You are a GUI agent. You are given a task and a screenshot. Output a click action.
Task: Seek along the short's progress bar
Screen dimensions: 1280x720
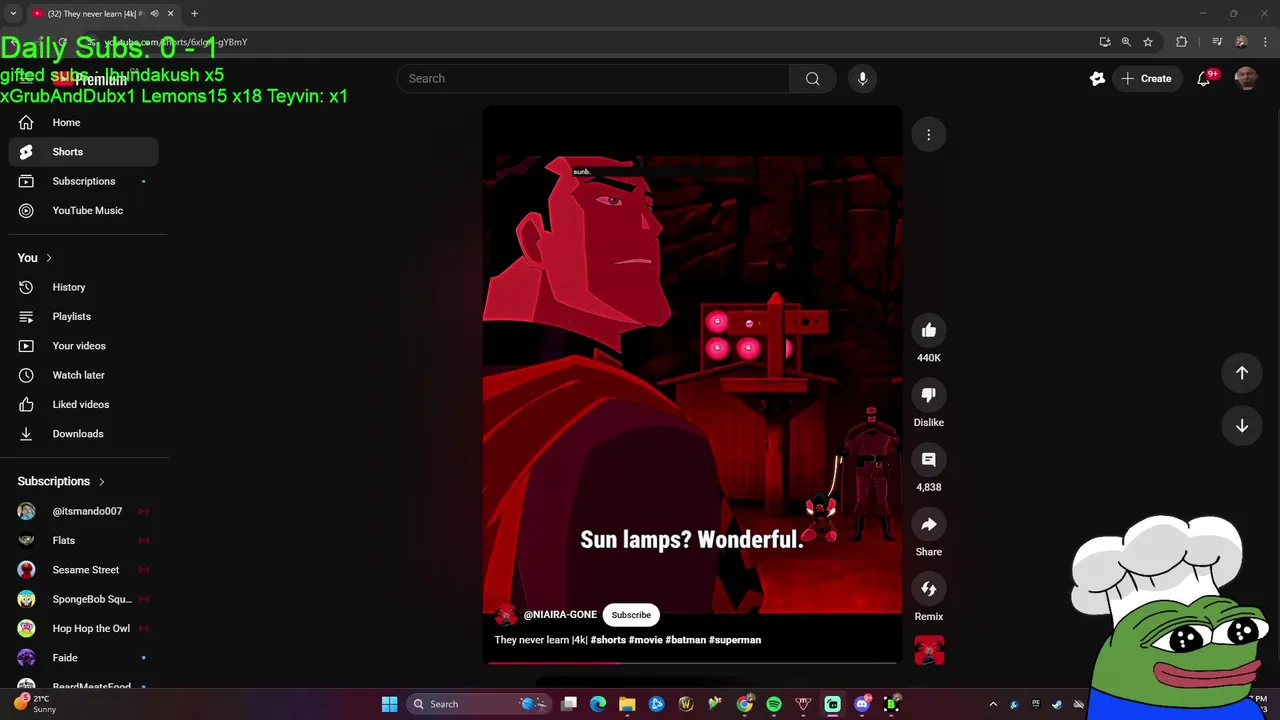pos(692,662)
